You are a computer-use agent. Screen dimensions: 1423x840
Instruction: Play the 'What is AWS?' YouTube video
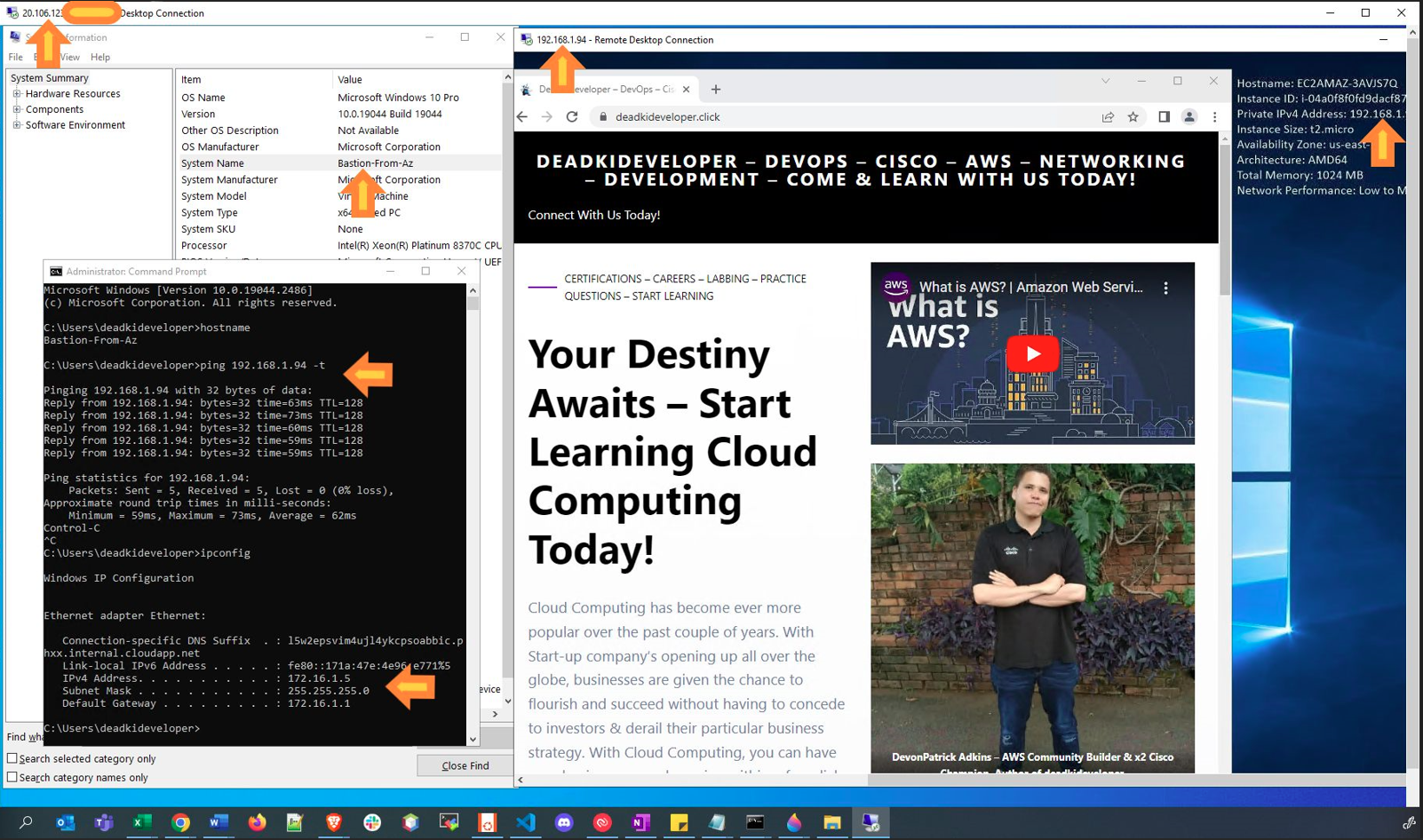[1032, 353]
